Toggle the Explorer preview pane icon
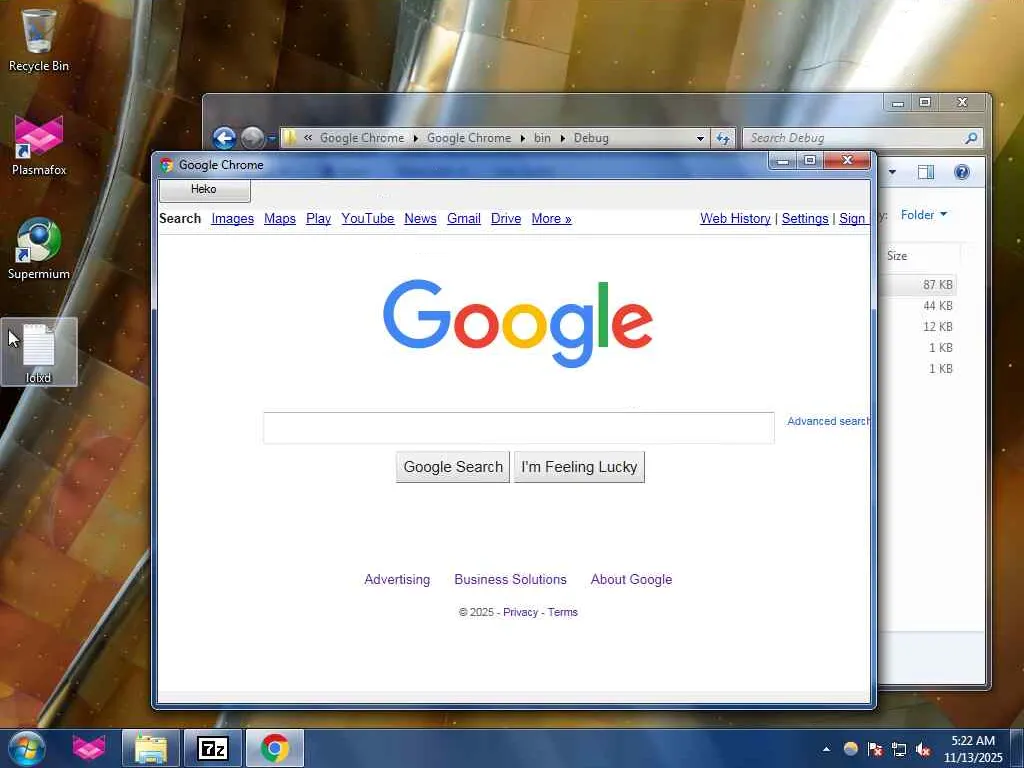The width and height of the screenshot is (1024, 768). (925, 172)
